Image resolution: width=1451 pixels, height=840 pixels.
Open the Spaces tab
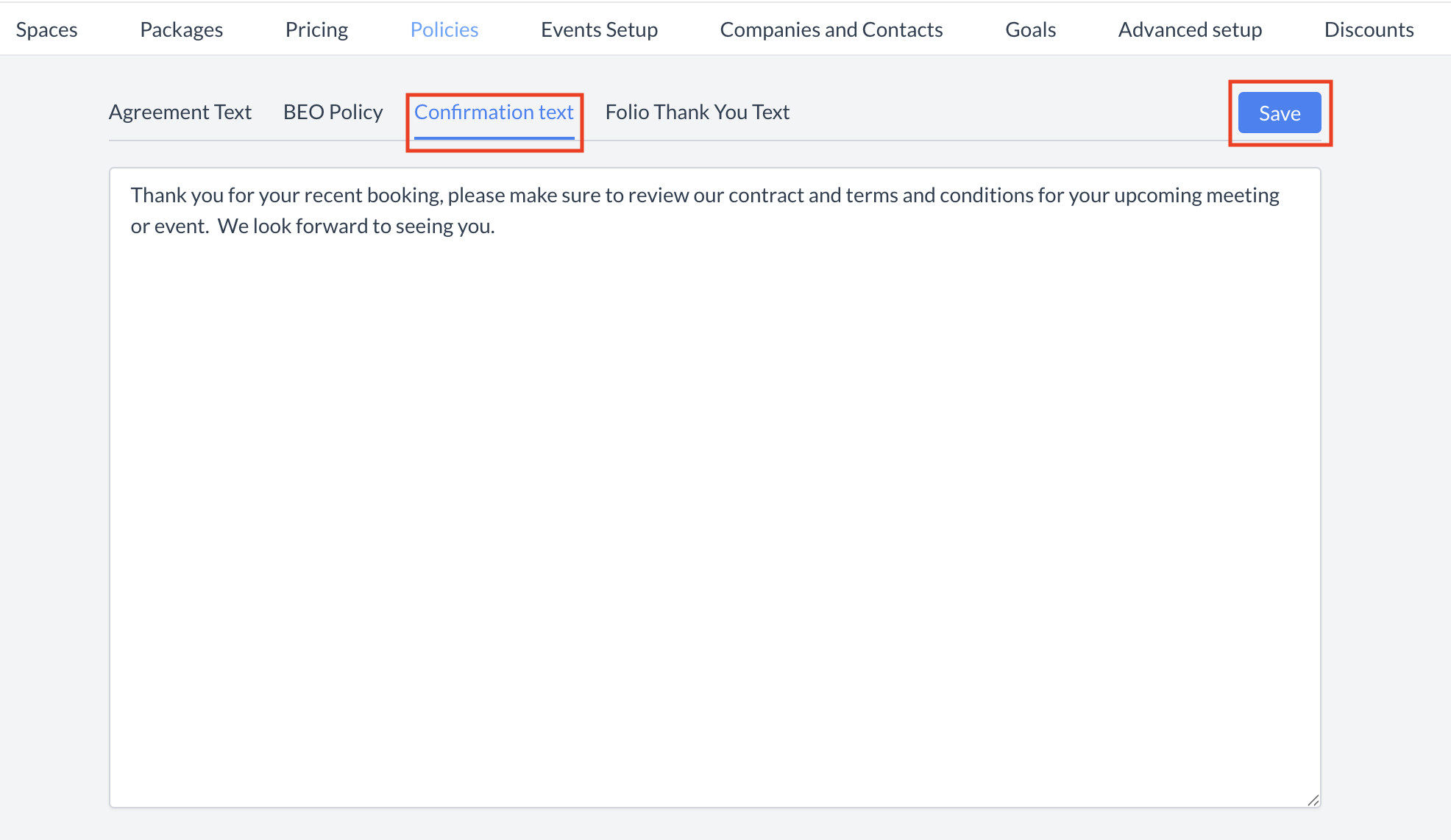(x=46, y=29)
